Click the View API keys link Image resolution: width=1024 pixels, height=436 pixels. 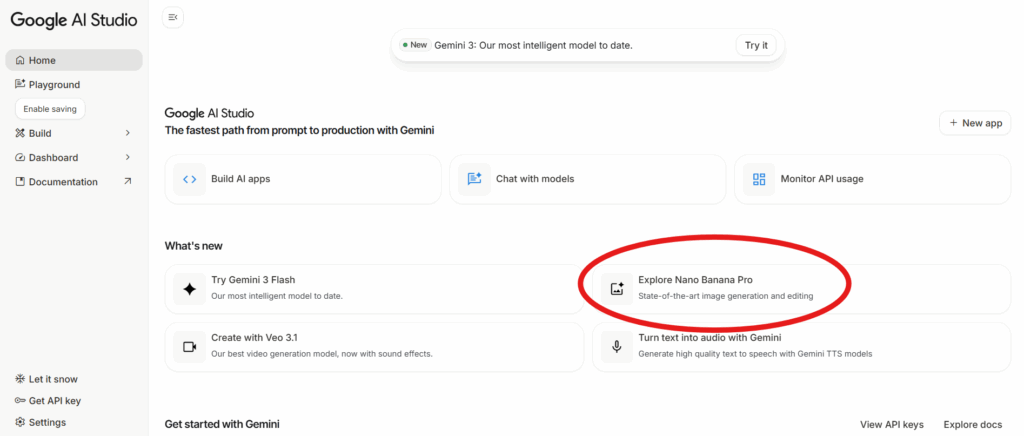pyautogui.click(x=891, y=424)
